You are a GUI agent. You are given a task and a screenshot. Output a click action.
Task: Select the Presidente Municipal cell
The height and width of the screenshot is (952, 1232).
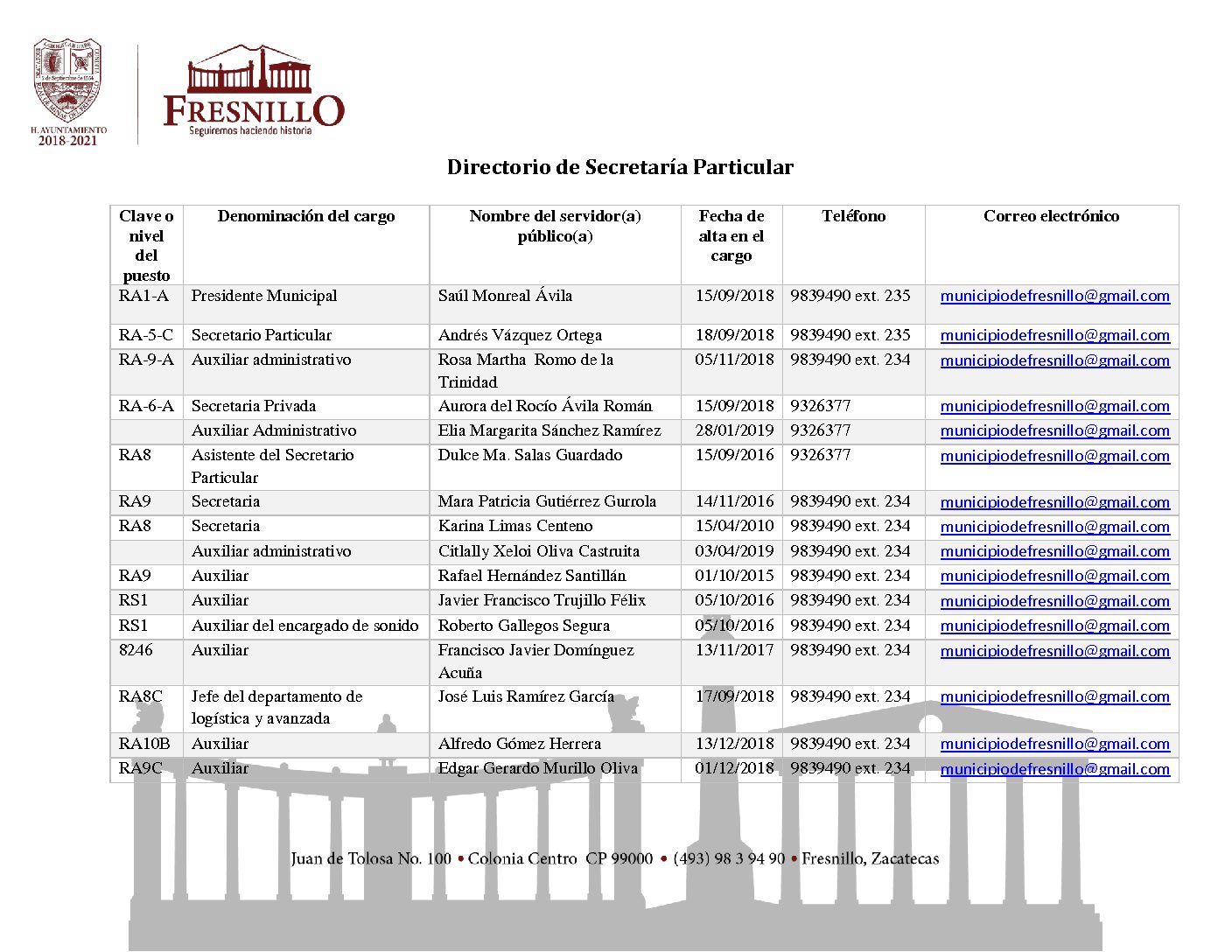[x=263, y=296]
